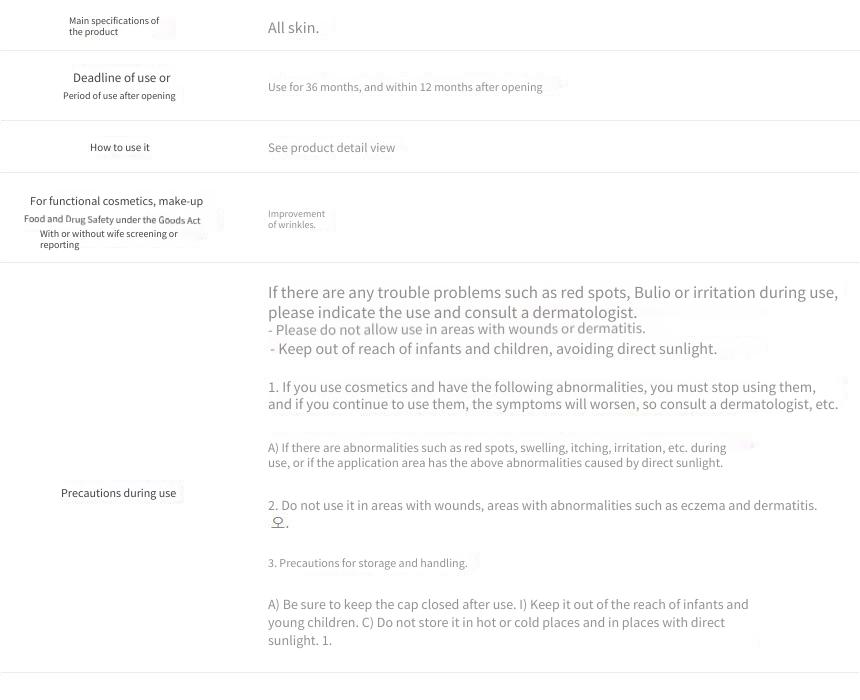Click 'Please do not allow use in areas with wounds' line
The width and height of the screenshot is (860, 700).
coord(456,329)
